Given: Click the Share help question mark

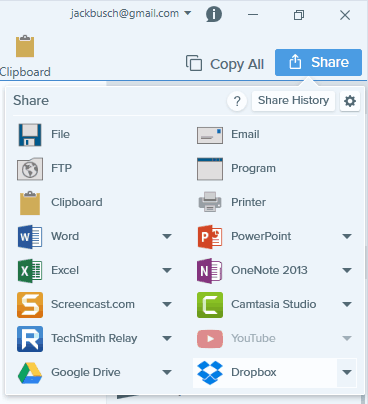Looking at the screenshot, I should pyautogui.click(x=237, y=101).
